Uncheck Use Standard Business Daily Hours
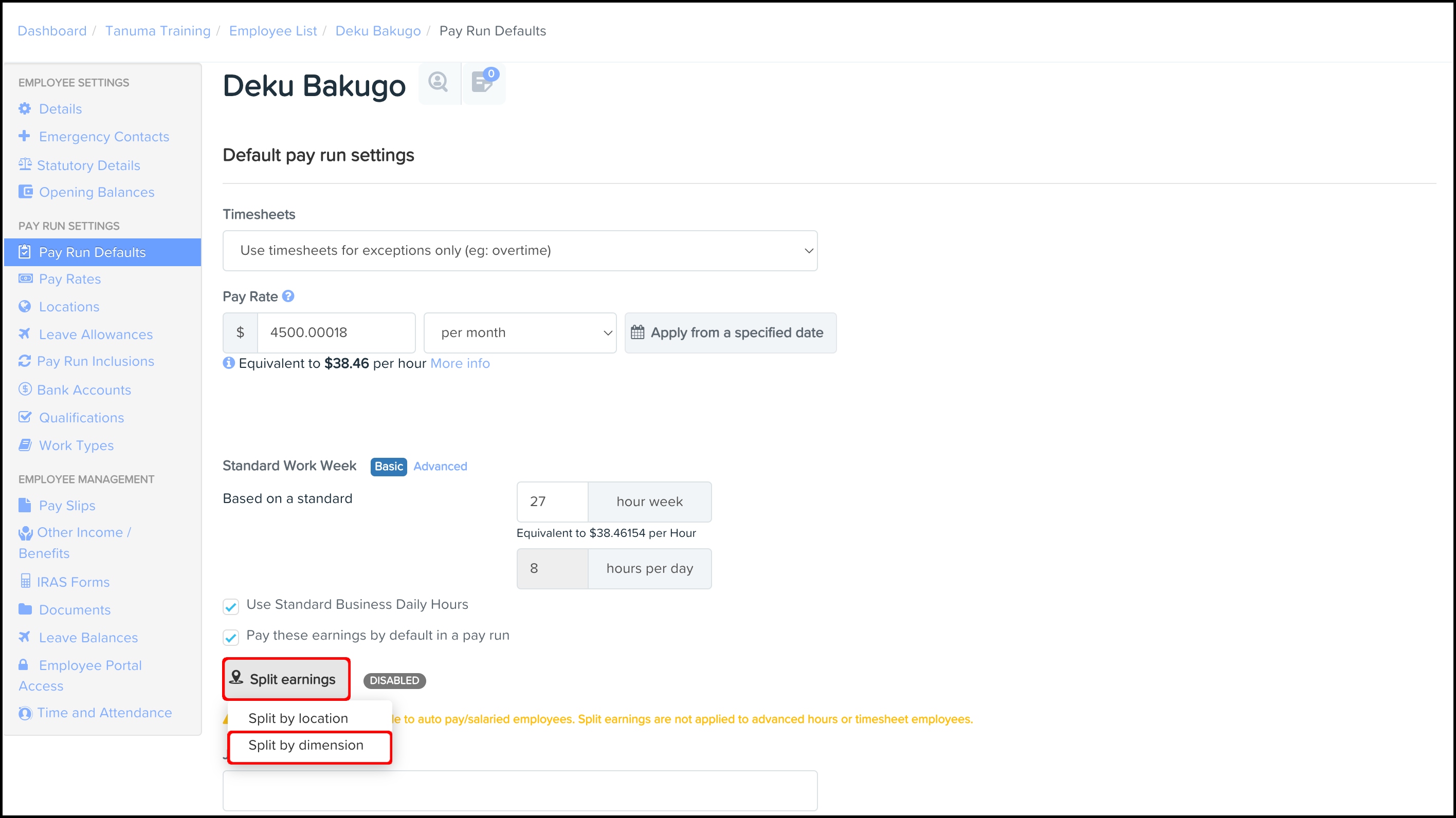 231,607
